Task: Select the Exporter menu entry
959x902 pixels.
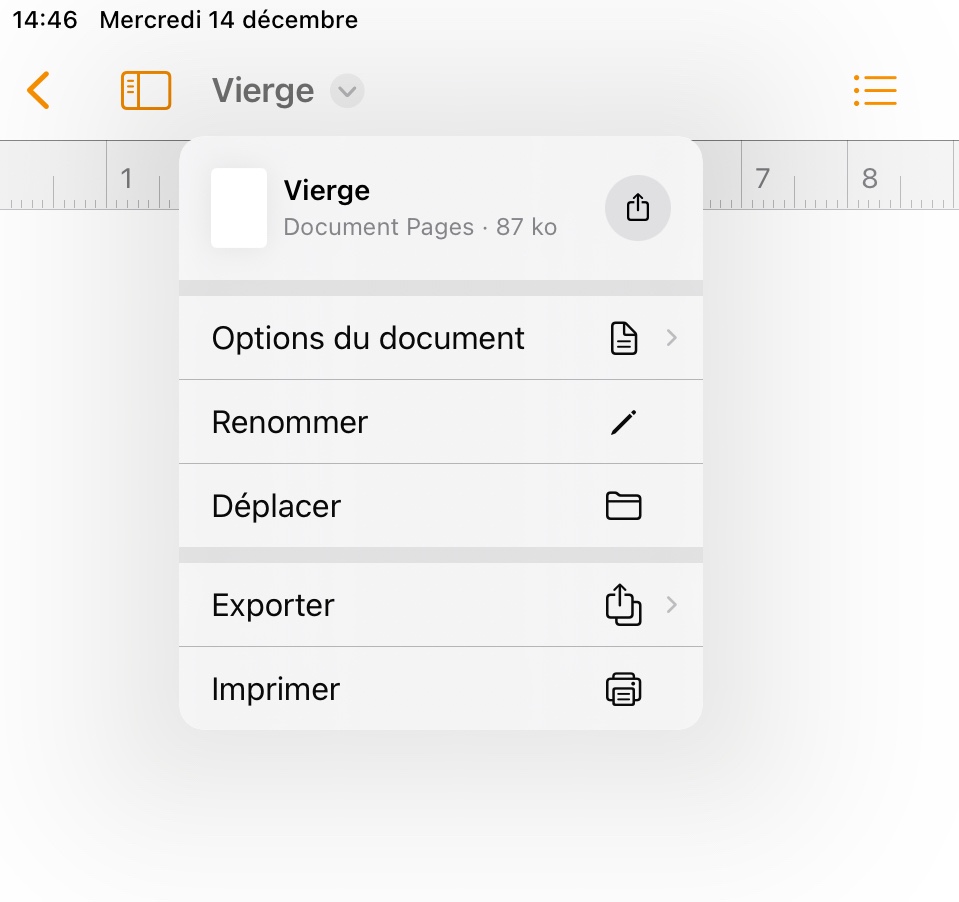Action: coord(273,605)
